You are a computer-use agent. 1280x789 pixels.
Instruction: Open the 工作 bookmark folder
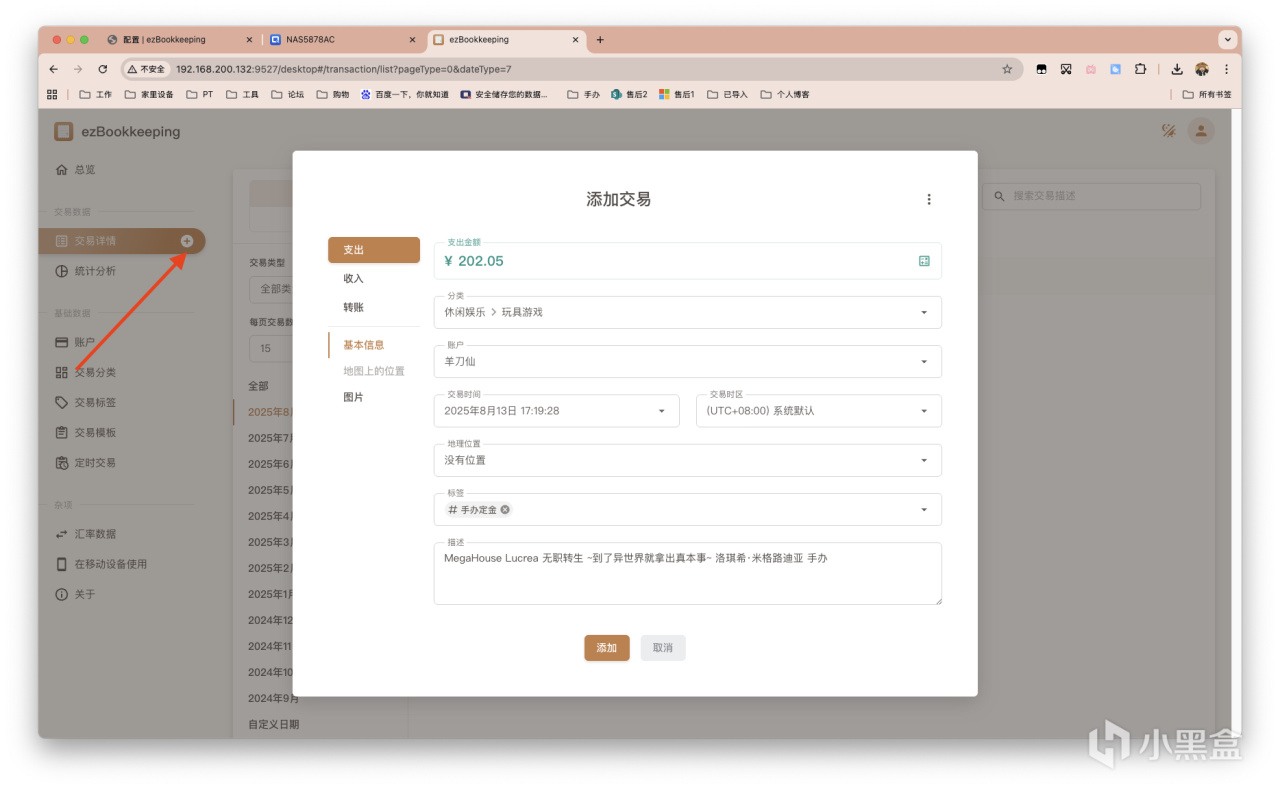pos(96,95)
